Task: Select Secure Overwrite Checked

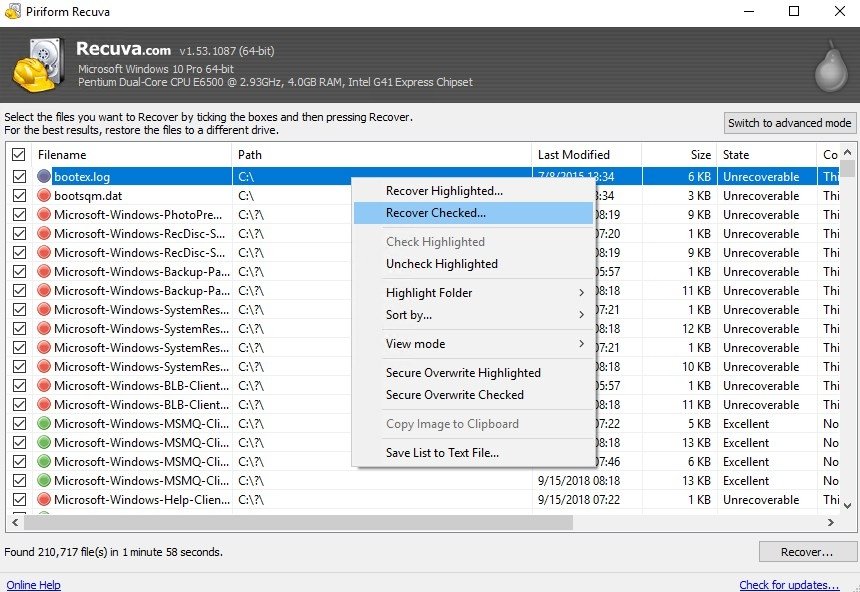Action: (473, 395)
